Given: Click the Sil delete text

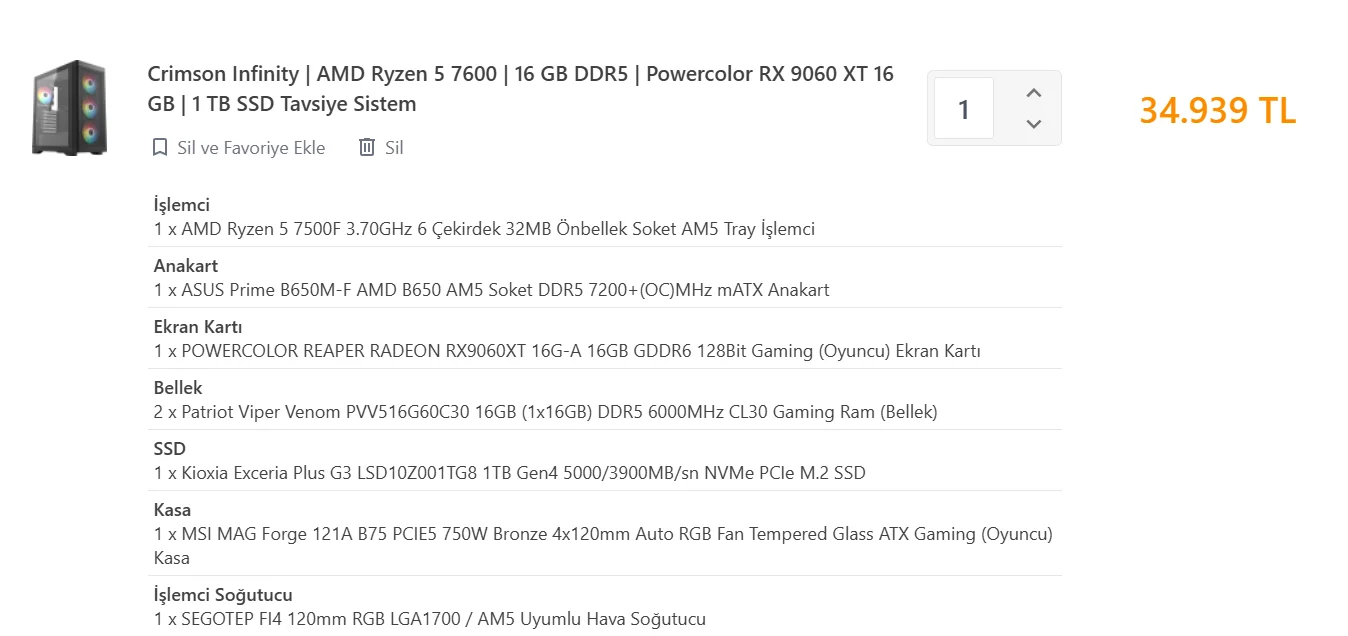Looking at the screenshot, I should click(x=394, y=148).
